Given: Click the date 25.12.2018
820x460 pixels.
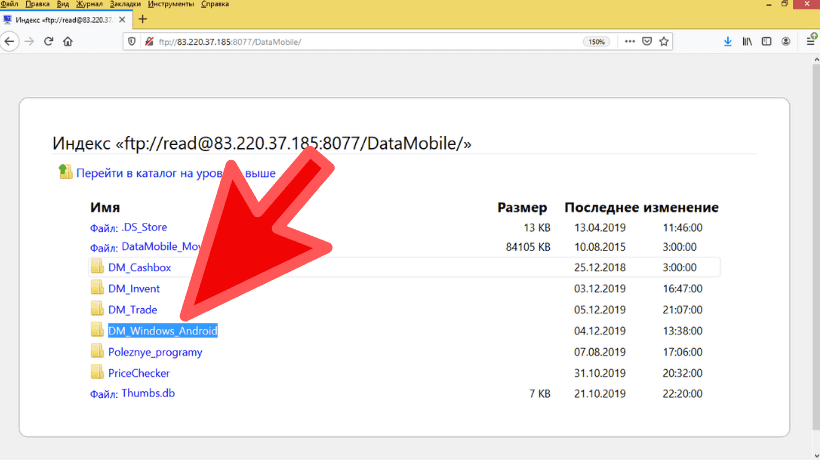Looking at the screenshot, I should pyautogui.click(x=600, y=268).
